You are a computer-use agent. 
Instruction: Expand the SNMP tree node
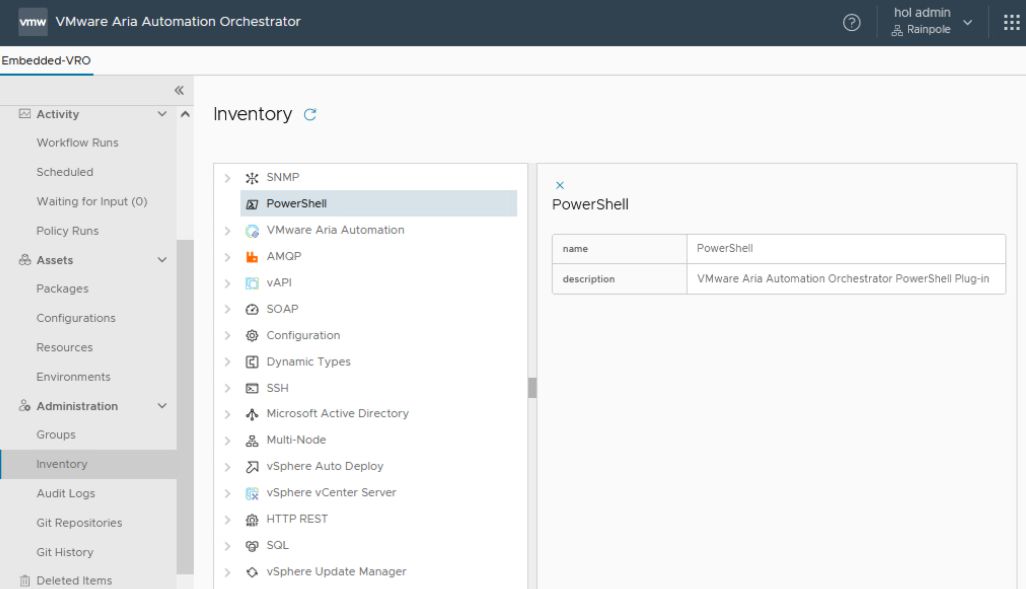tap(227, 178)
